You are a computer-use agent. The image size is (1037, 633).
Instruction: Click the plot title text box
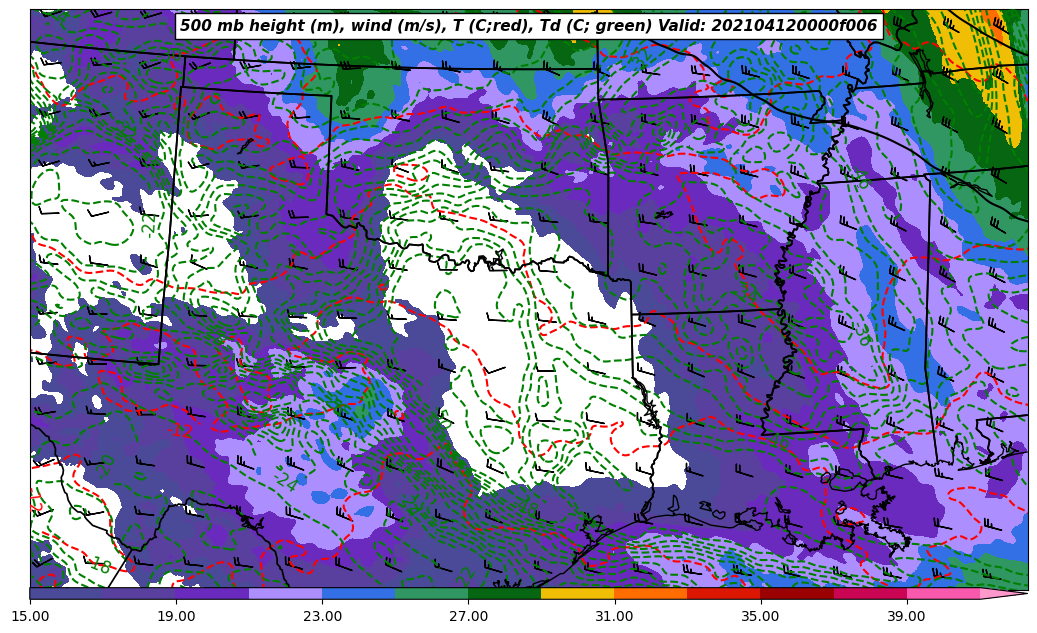click(x=528, y=26)
